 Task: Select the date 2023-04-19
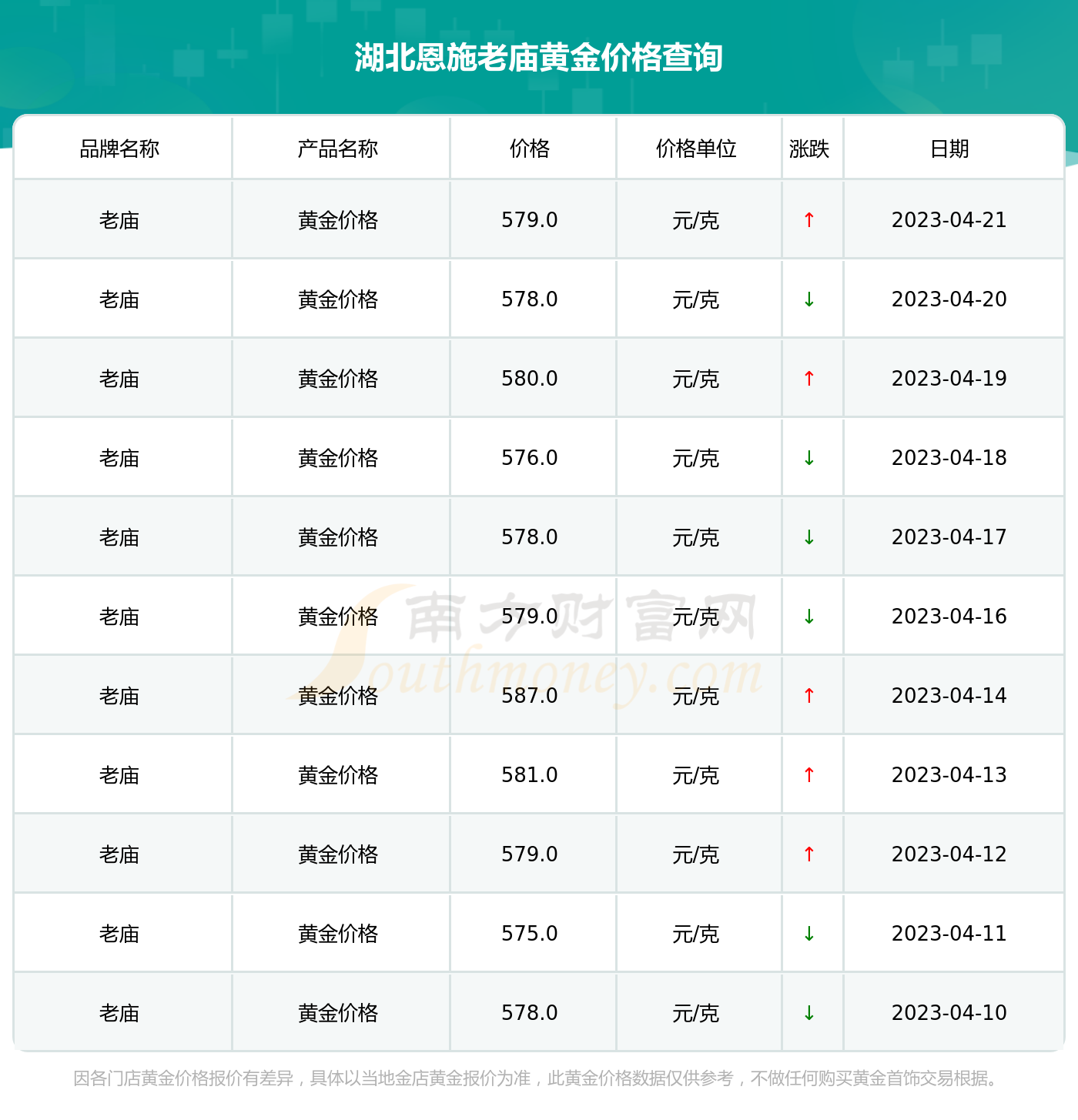tap(949, 379)
